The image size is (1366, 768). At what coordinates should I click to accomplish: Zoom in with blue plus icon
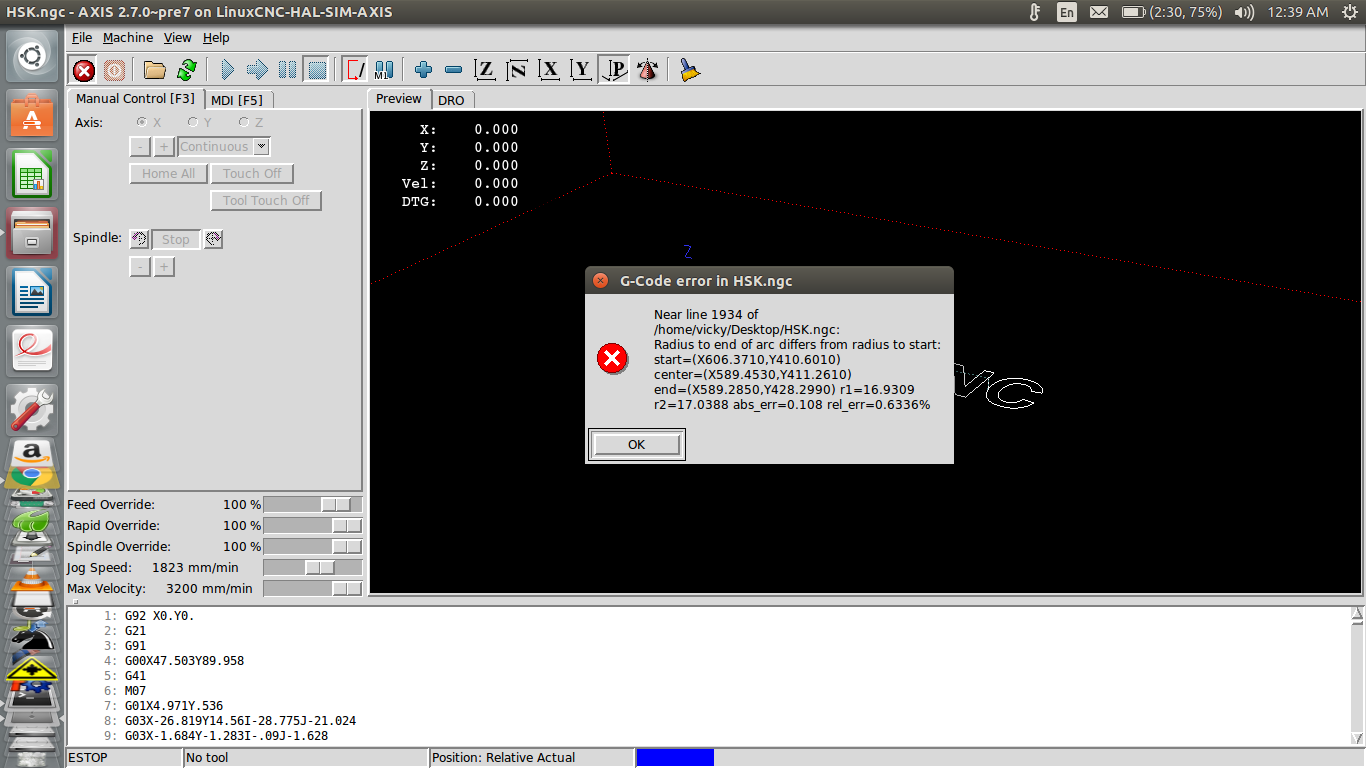[423, 70]
